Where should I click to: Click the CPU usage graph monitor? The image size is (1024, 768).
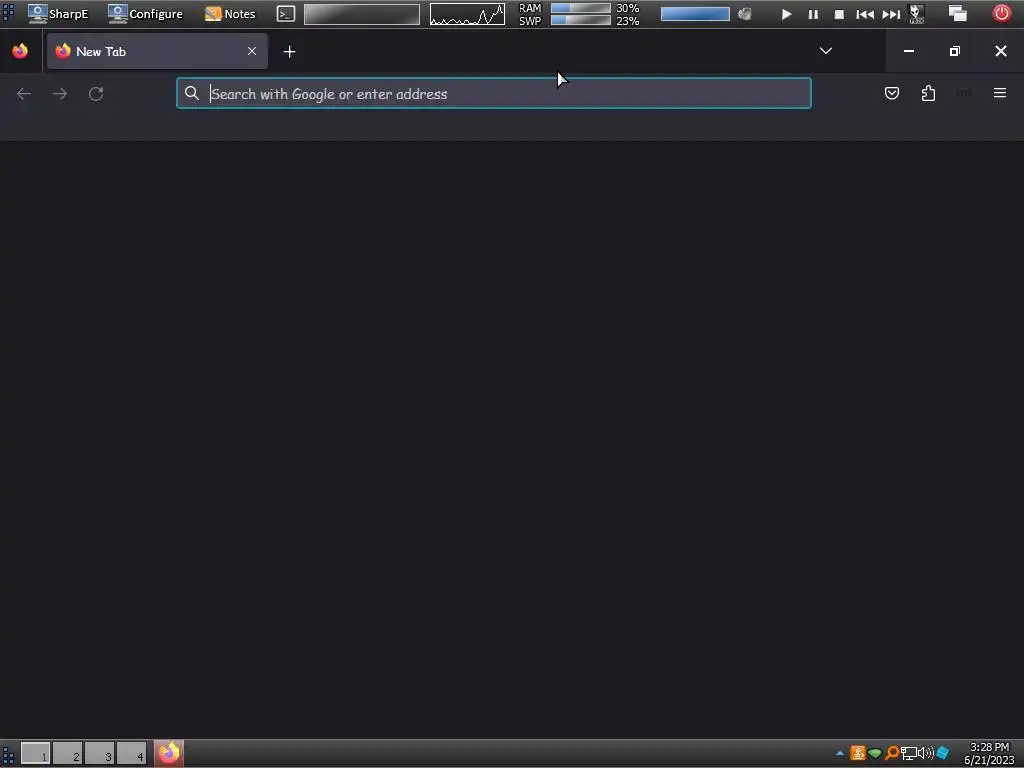pyautogui.click(x=467, y=14)
